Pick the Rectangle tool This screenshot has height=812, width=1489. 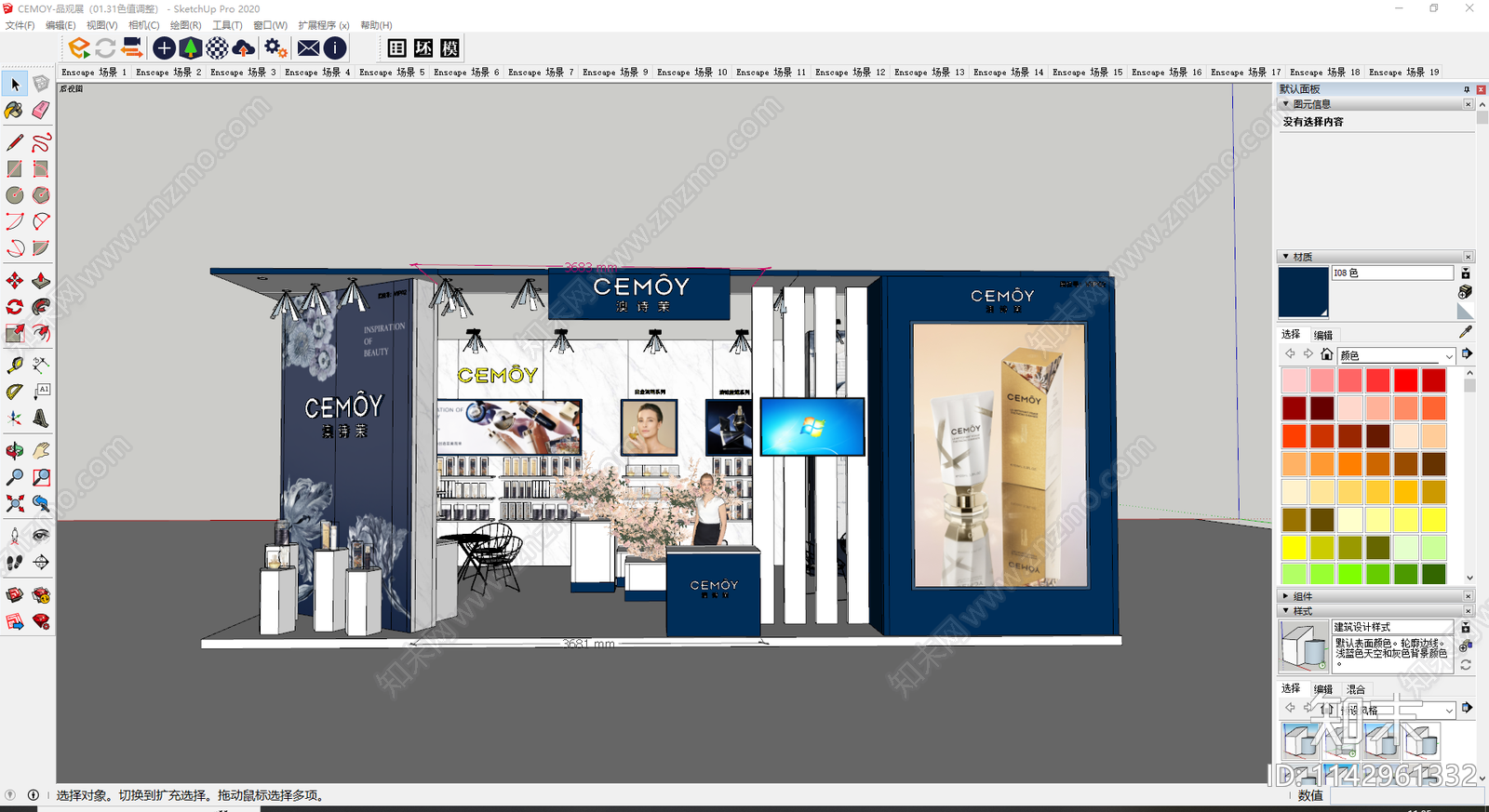15,168
